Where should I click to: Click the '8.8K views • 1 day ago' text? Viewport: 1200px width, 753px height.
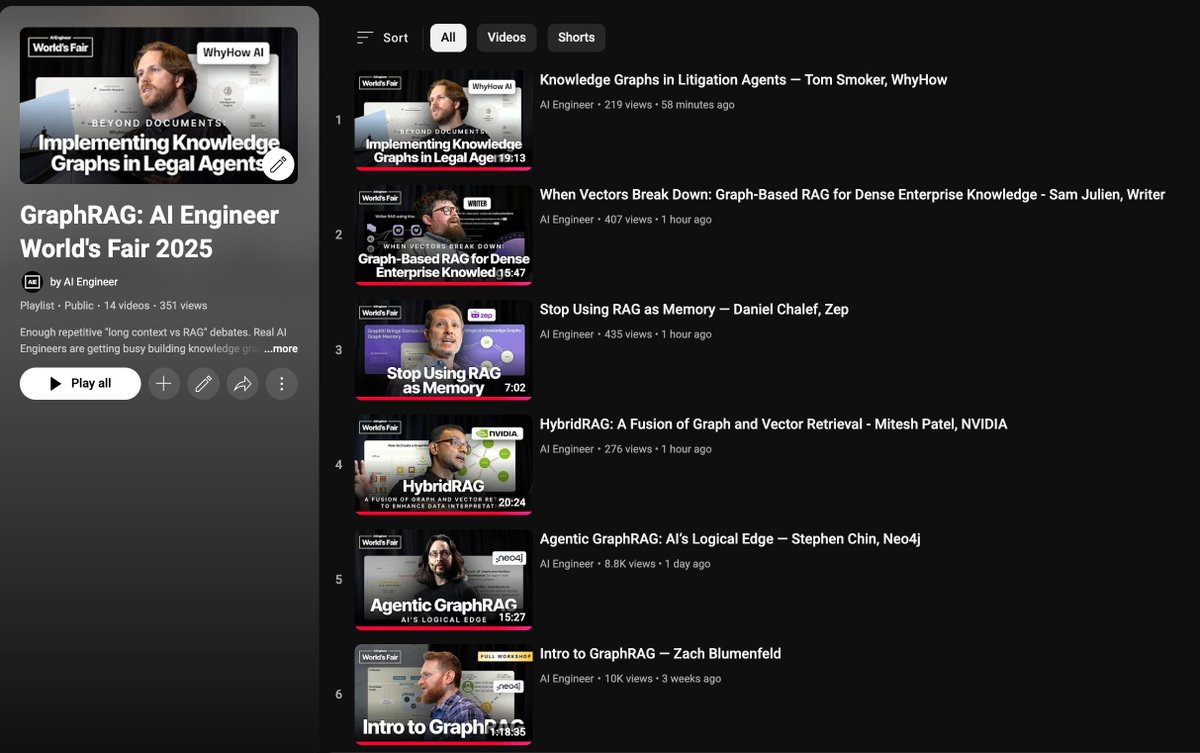[657, 564]
